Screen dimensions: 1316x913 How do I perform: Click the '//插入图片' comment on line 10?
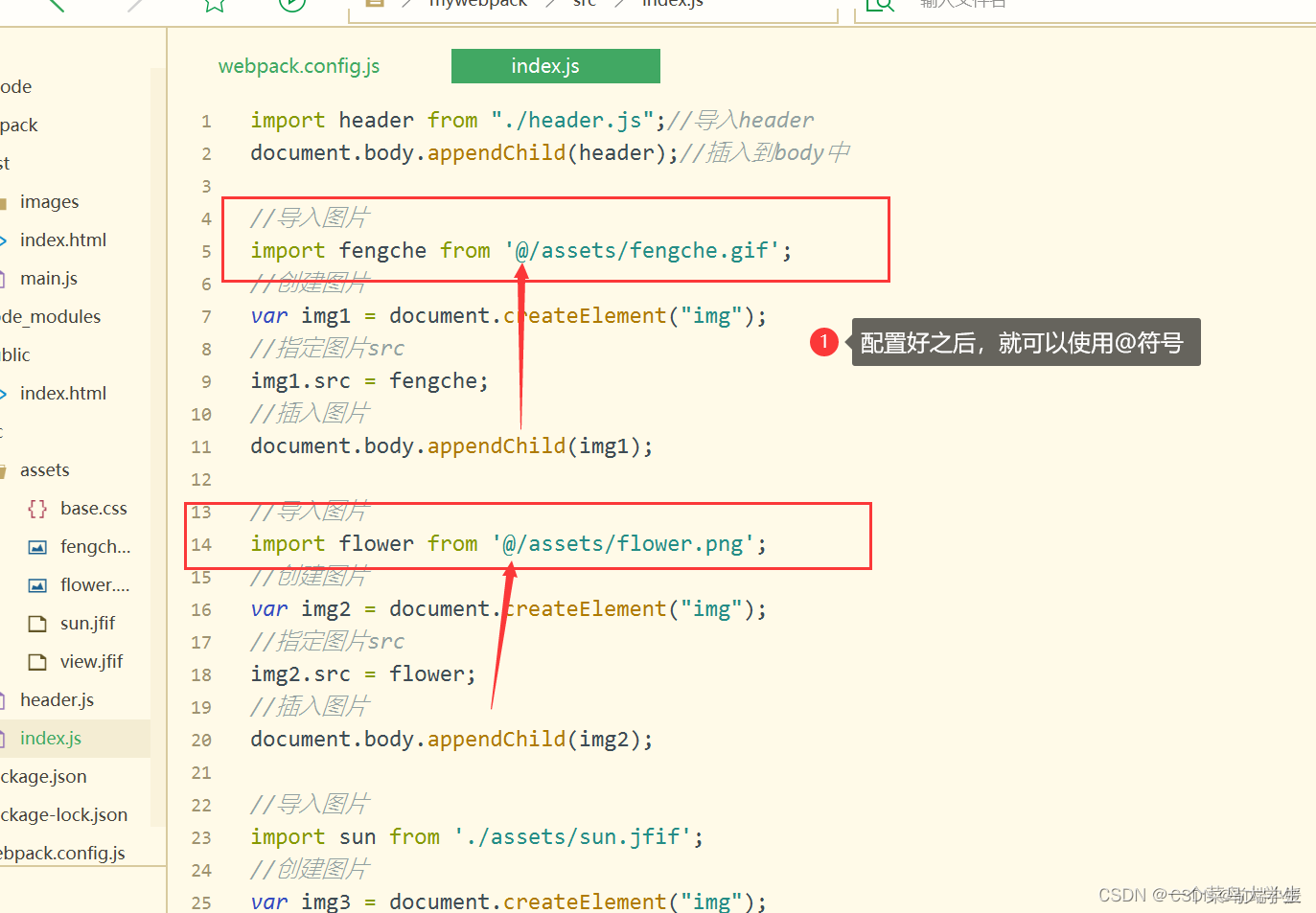point(310,414)
